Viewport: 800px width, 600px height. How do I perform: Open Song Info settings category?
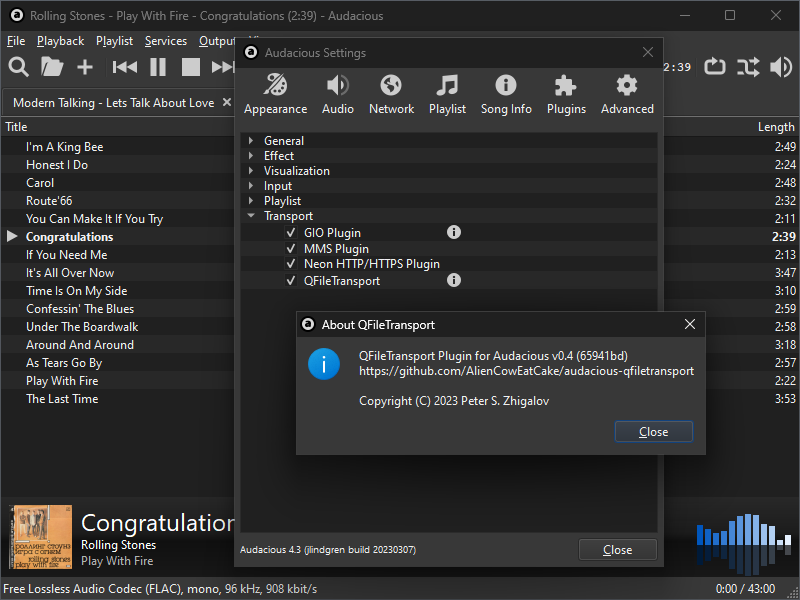(506, 94)
